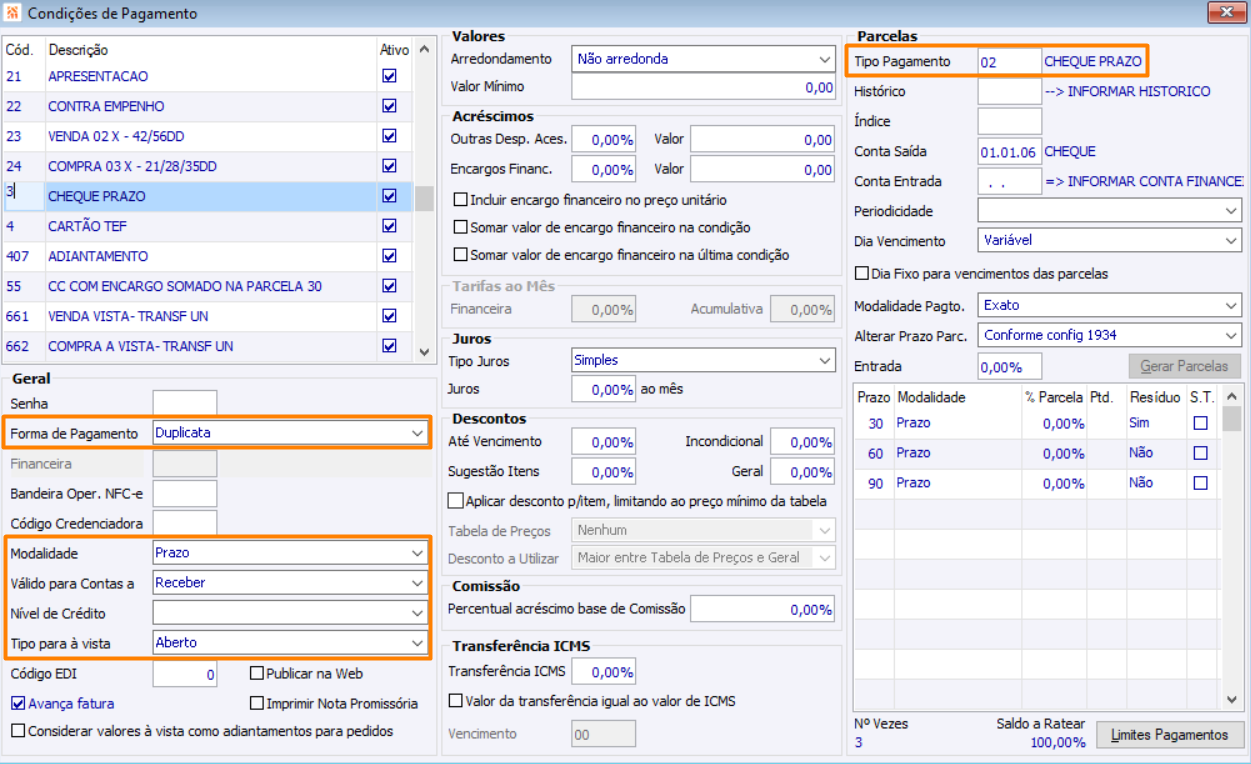Screen dimensions: 1251x764
Task: Open the Modalidade Pagto. dropdown
Action: pos(1230,305)
